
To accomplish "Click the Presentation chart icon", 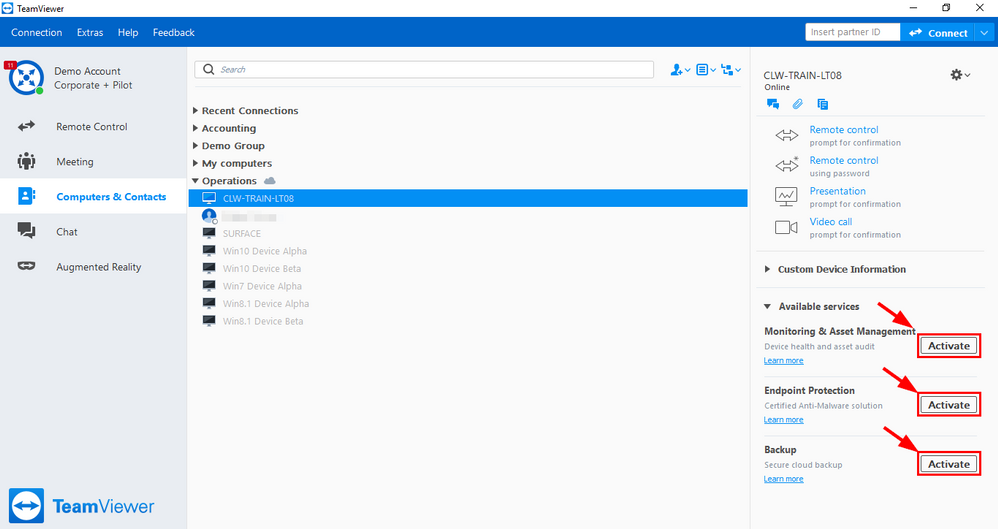I will [786, 196].
